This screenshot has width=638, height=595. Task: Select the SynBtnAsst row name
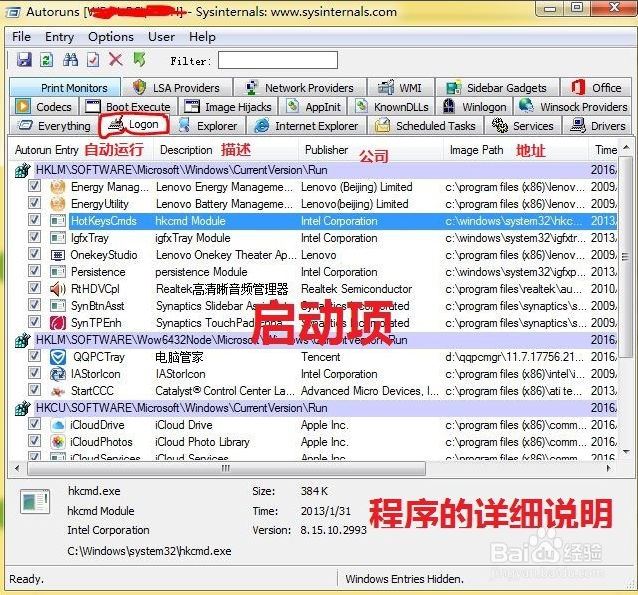pyautogui.click(x=98, y=306)
